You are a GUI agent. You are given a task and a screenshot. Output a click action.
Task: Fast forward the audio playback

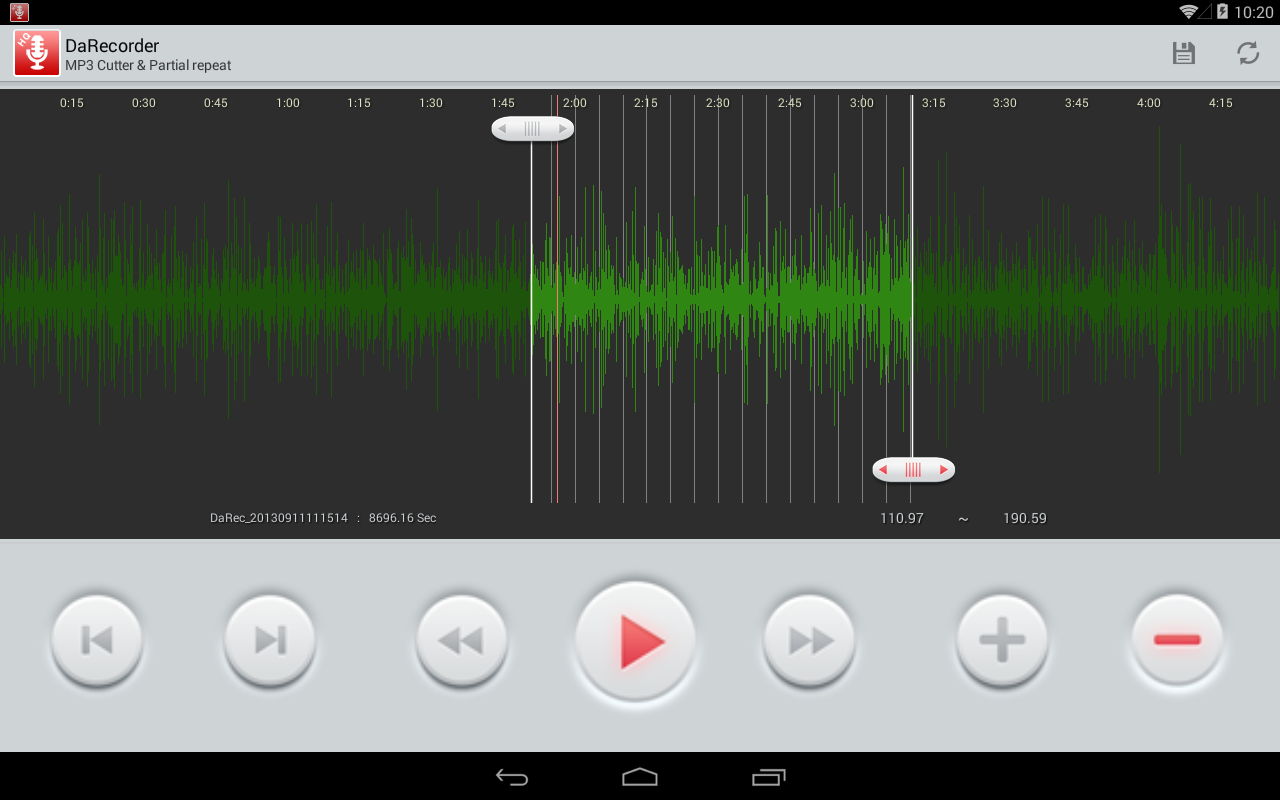810,640
